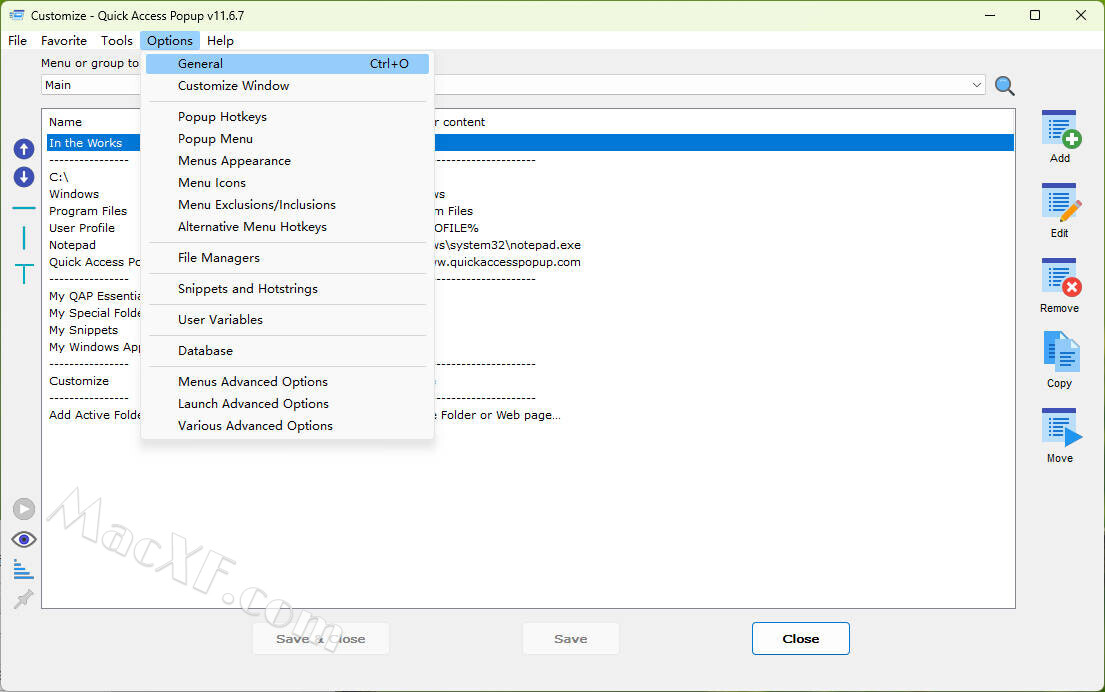
Task: Choose Popup Hotkeys in Options menu
Action: [222, 117]
